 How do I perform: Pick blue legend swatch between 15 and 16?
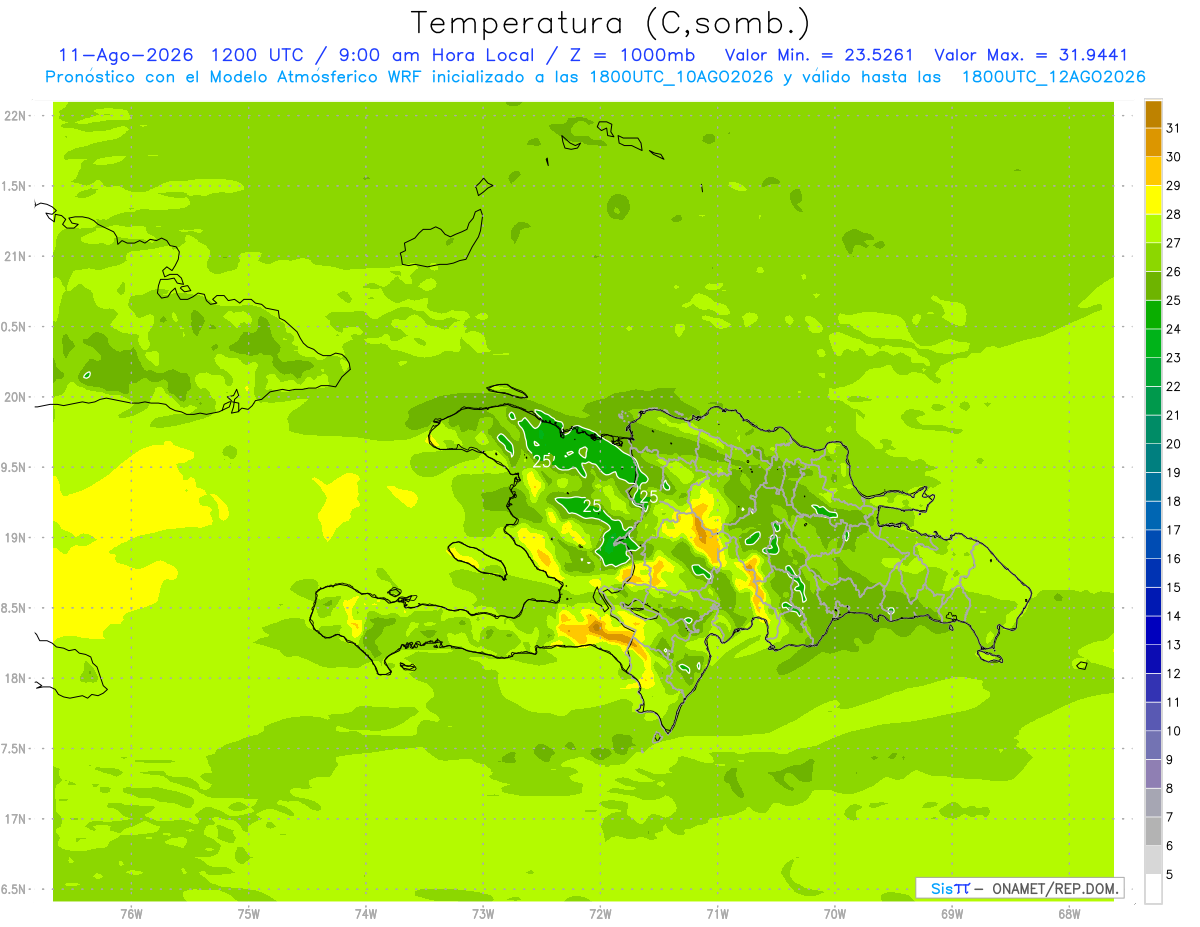1153,573
